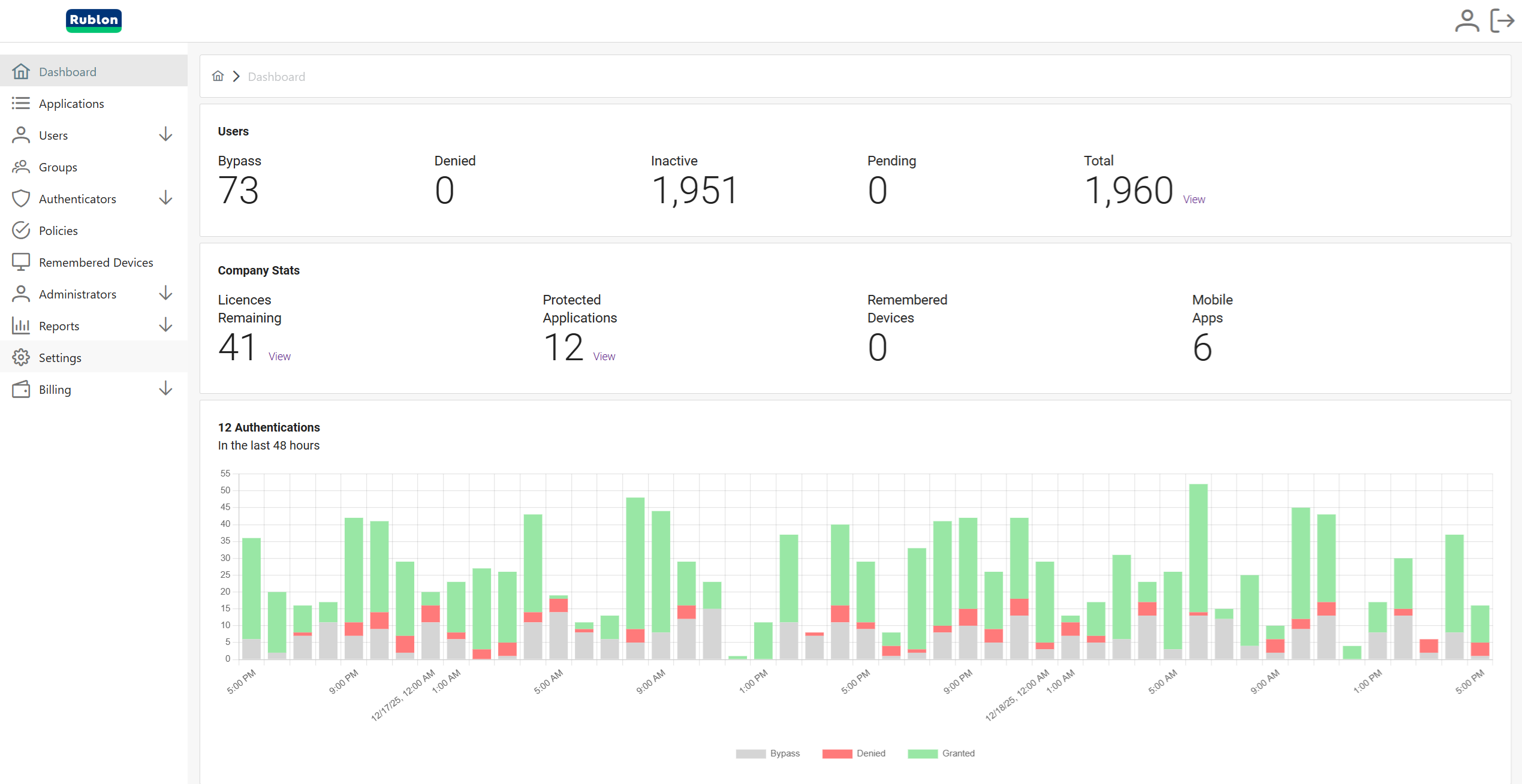
Task: Open the Dashboard menu item
Action: 94,71
